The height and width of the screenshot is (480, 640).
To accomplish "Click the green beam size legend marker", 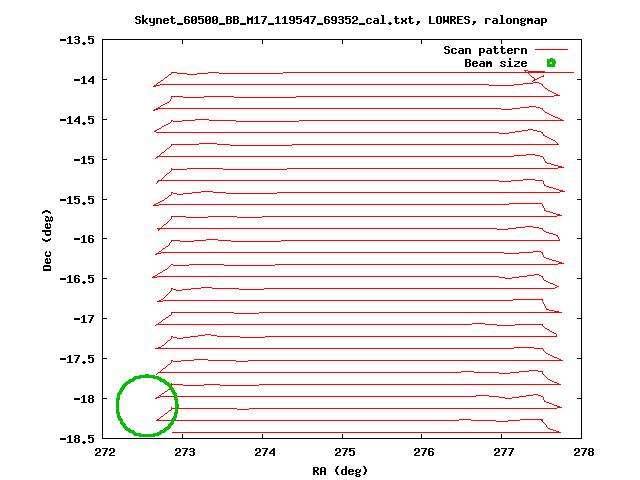I will [551, 62].
